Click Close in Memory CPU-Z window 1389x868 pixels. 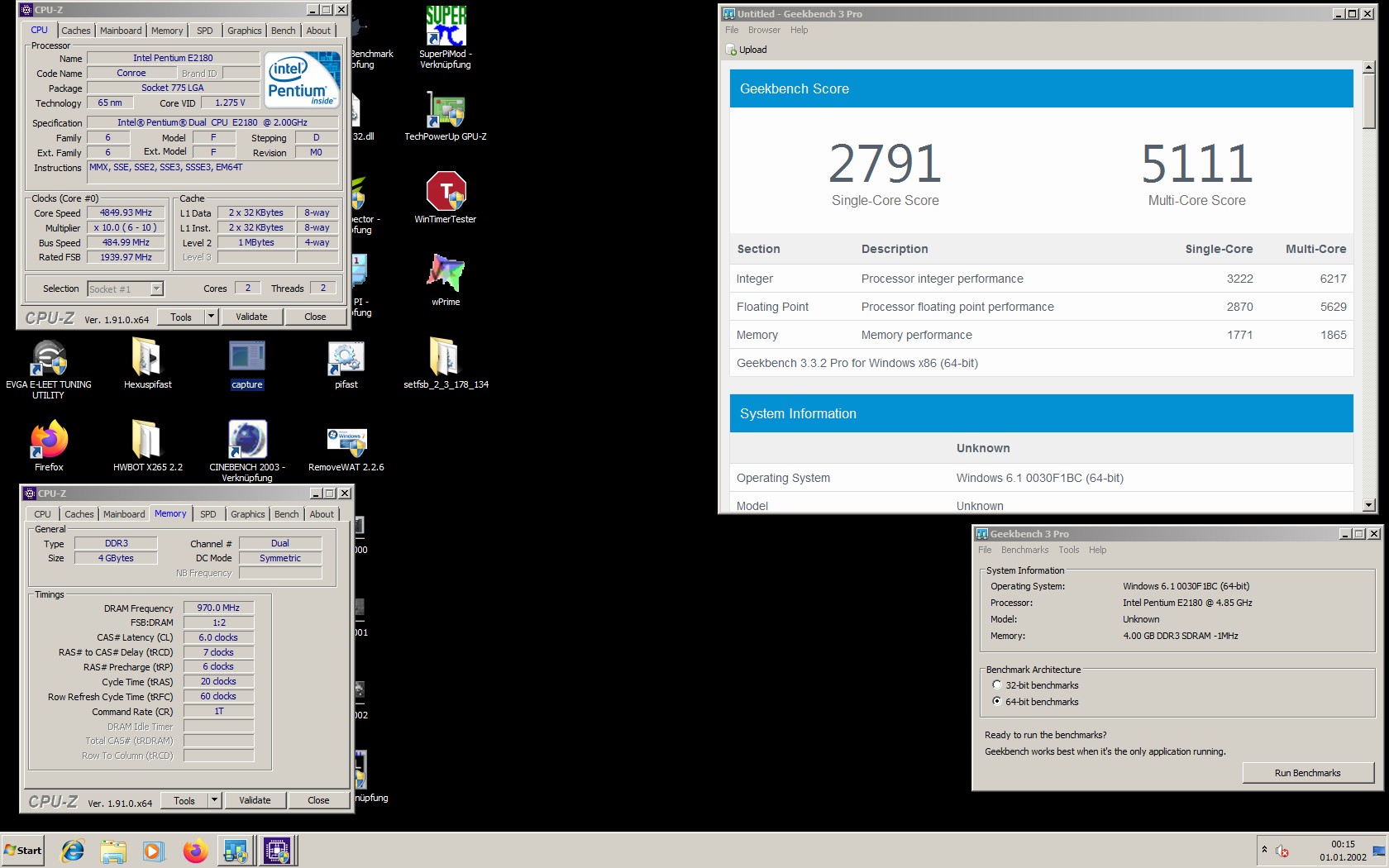point(318,800)
